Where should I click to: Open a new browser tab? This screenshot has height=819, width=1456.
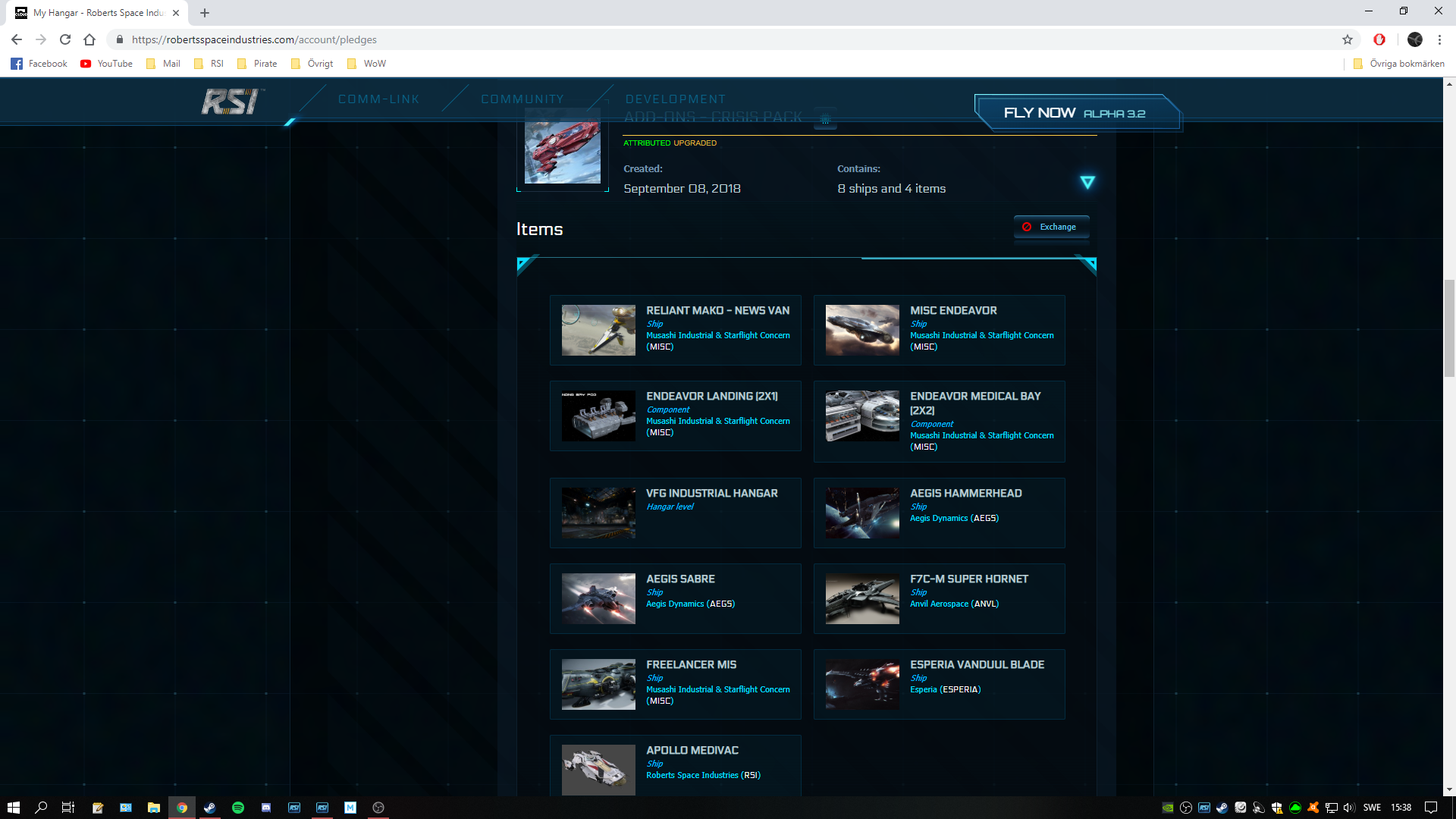pyautogui.click(x=205, y=13)
